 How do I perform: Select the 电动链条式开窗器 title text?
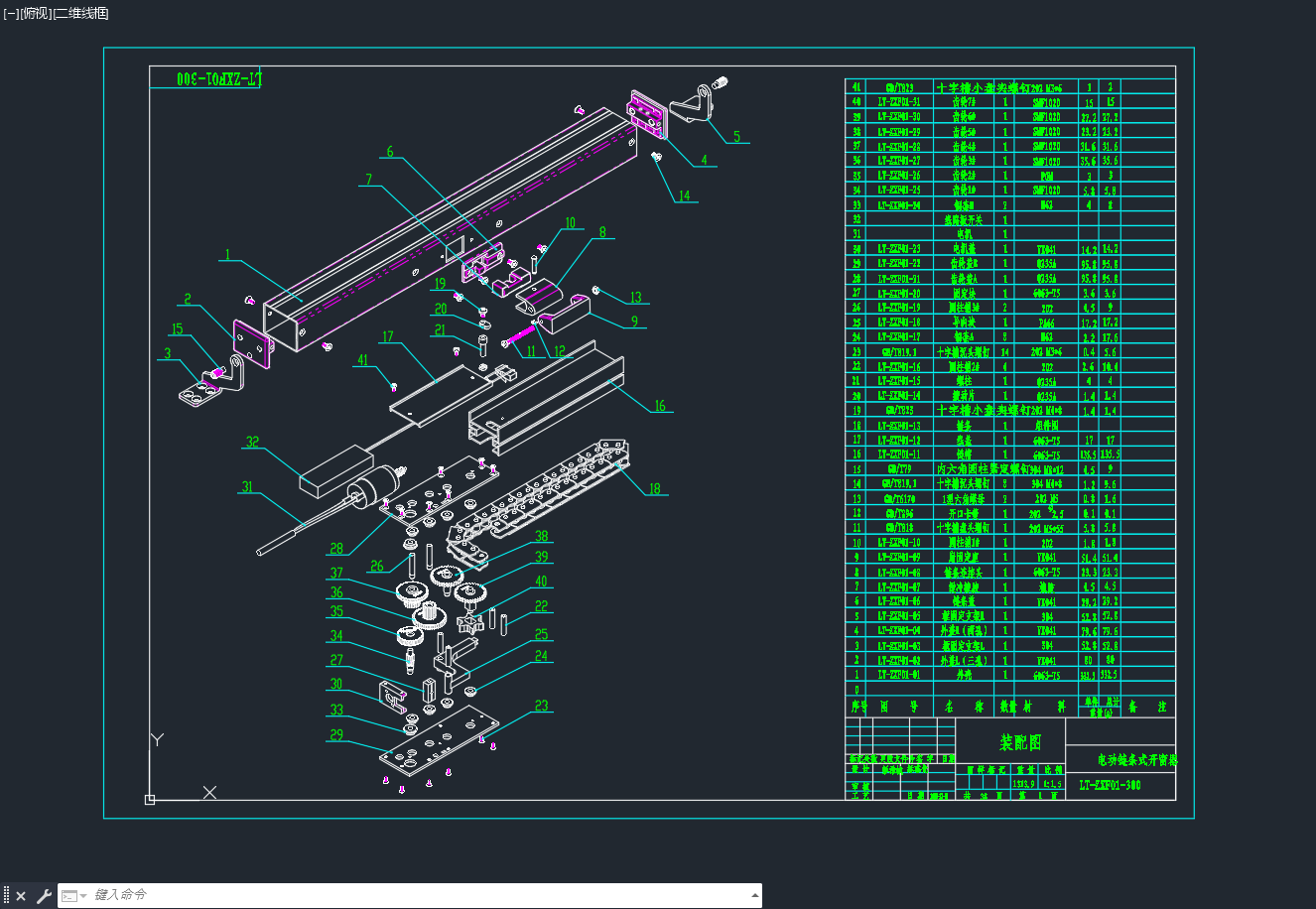coord(1137,760)
